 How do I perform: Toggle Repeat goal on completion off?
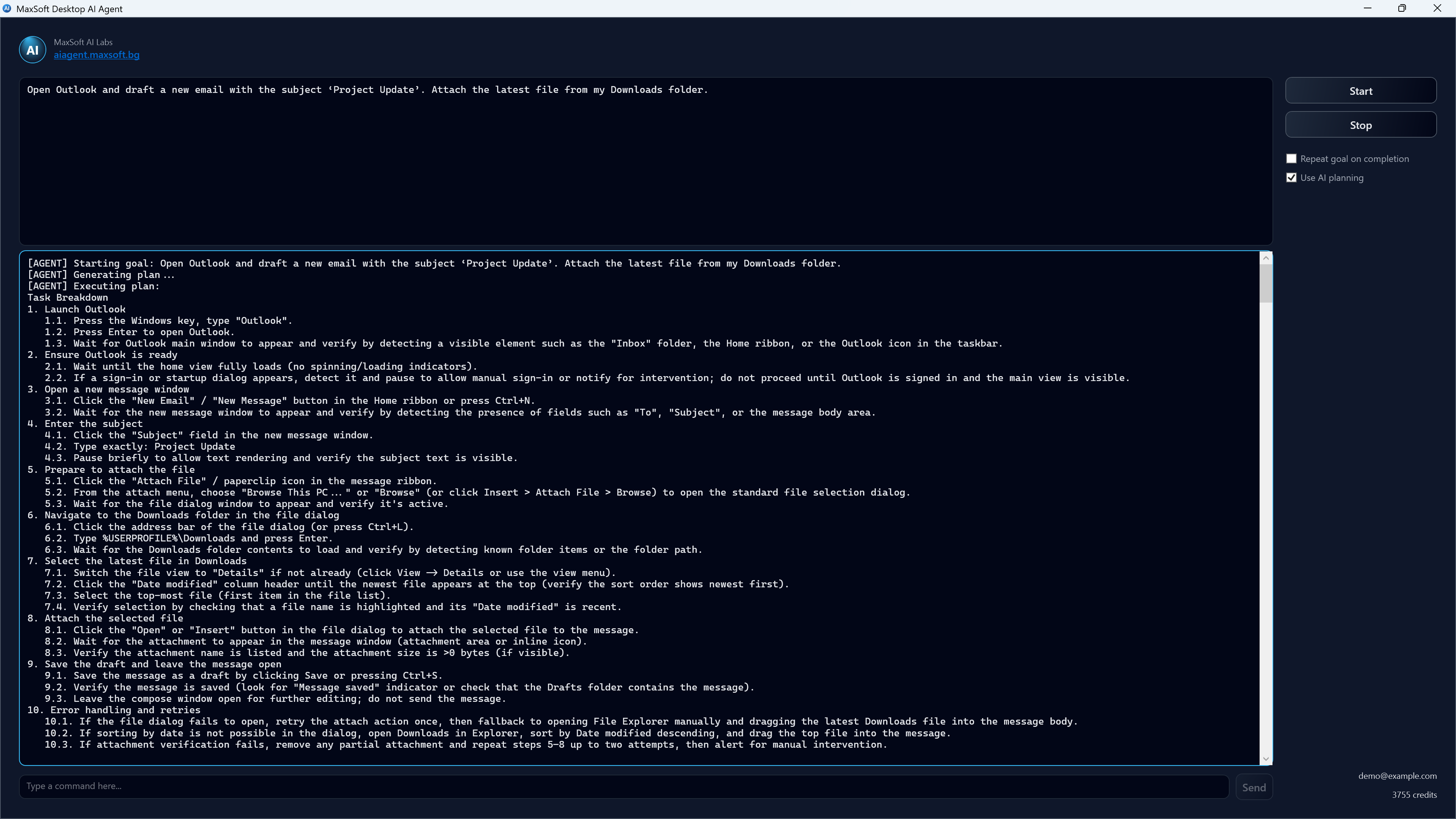[x=1291, y=158]
